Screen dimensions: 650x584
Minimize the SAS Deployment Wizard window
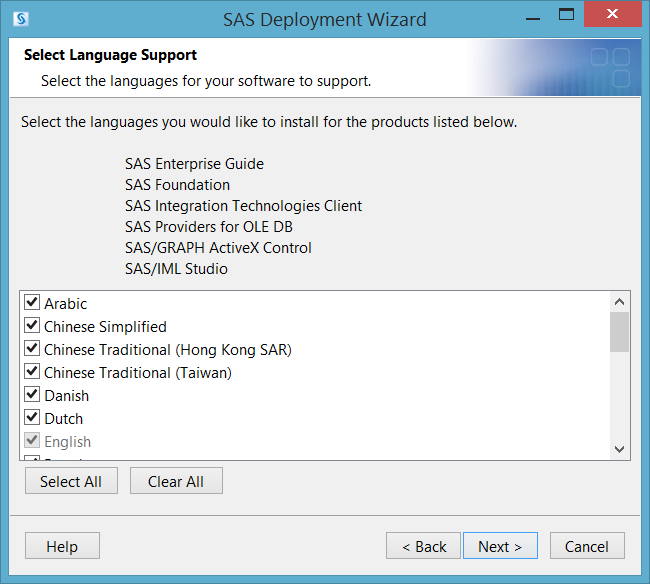pos(533,18)
